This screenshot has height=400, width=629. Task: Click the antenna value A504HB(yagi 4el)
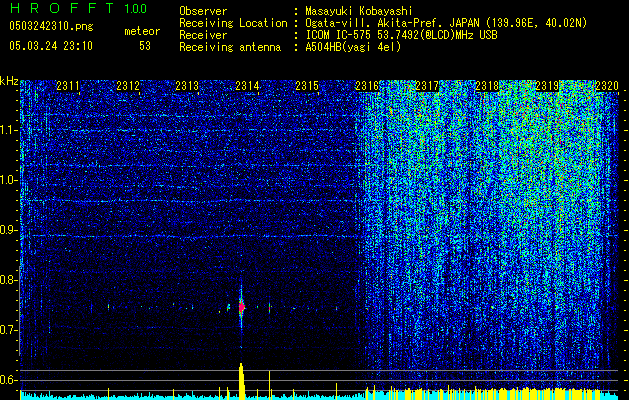point(353,47)
